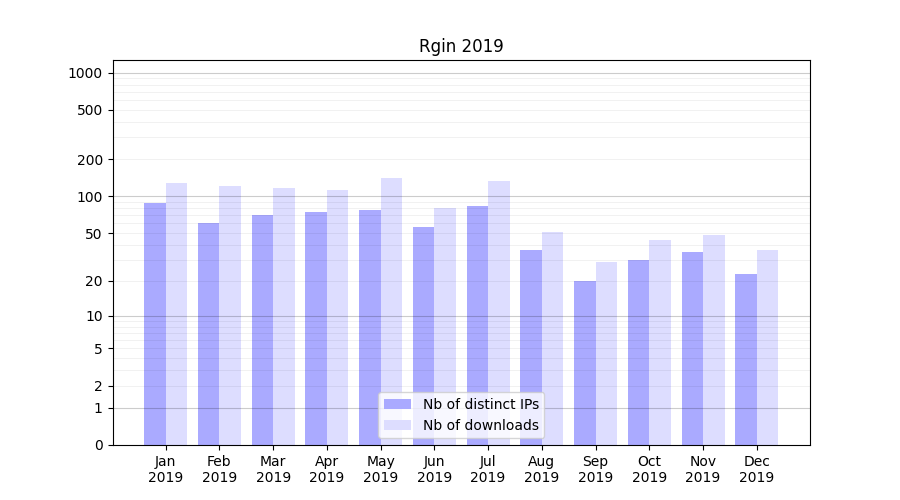This screenshot has height=500, width=900.
Task: Click the downloads legend color swatch
Action: (x=397, y=425)
